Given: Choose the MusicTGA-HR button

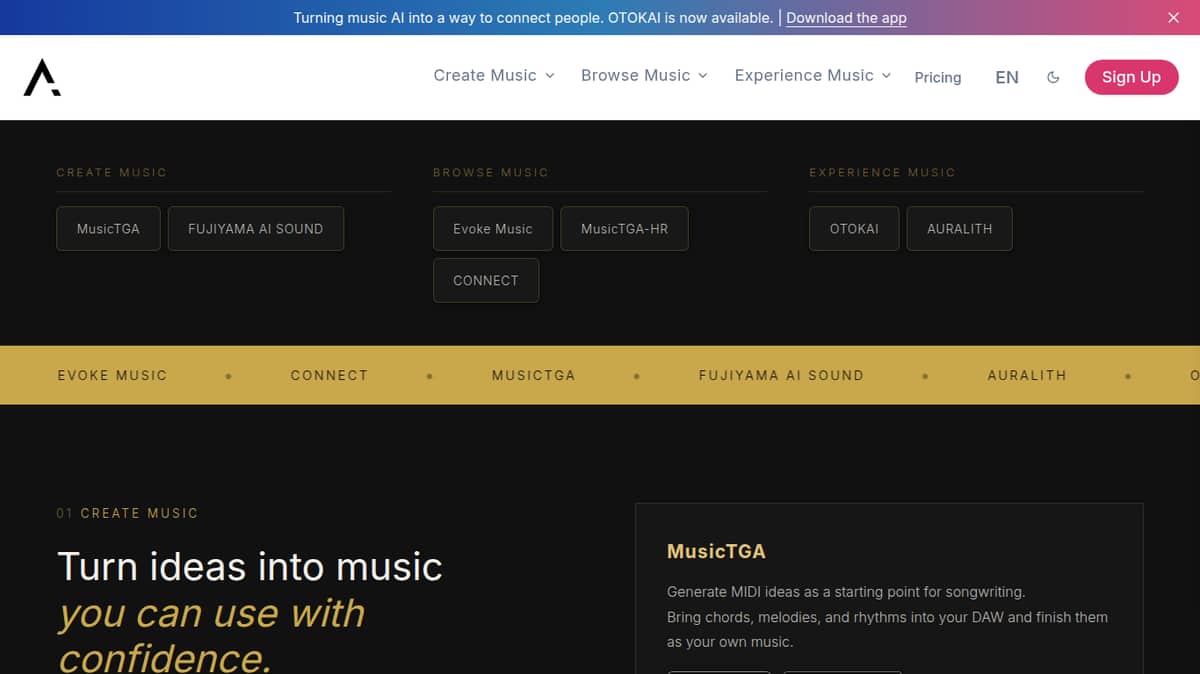Looking at the screenshot, I should coord(624,229).
